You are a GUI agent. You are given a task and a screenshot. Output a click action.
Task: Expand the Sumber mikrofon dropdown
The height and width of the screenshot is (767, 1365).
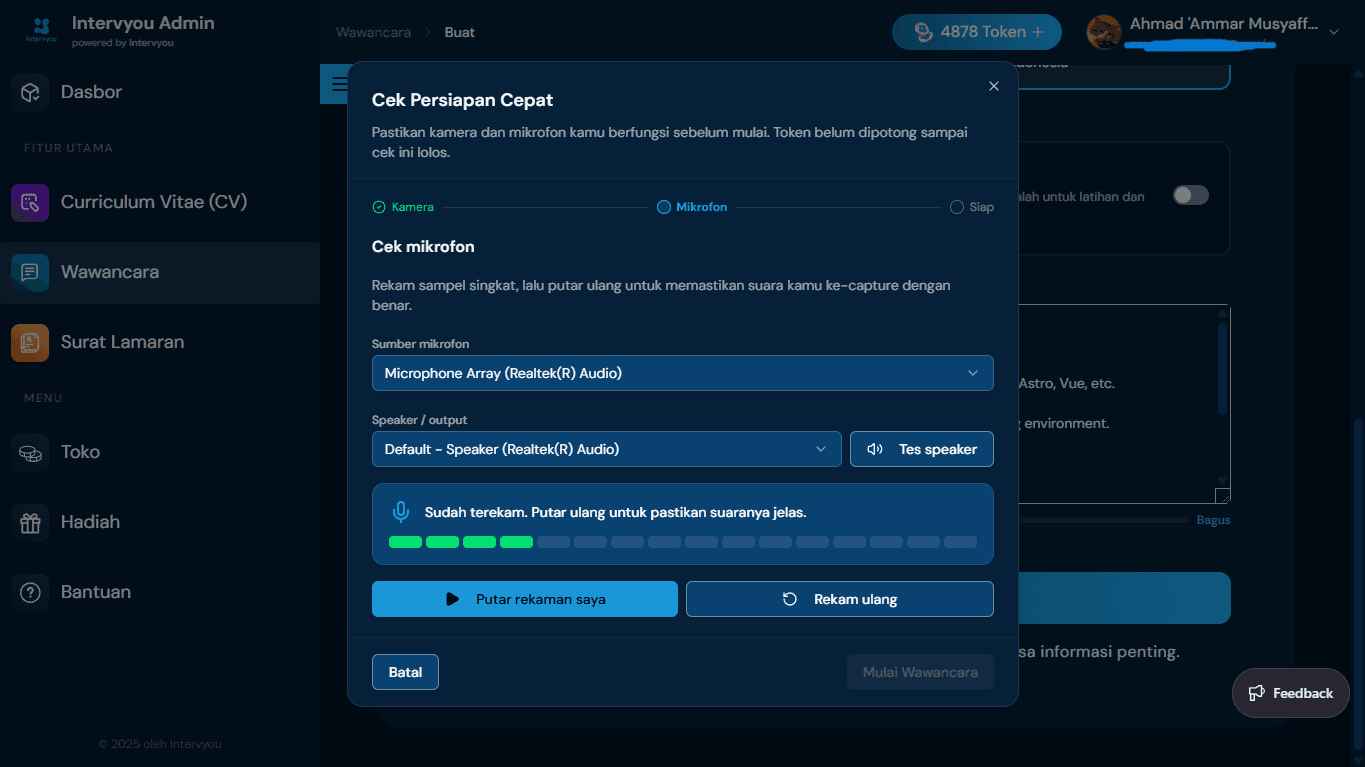click(682, 373)
